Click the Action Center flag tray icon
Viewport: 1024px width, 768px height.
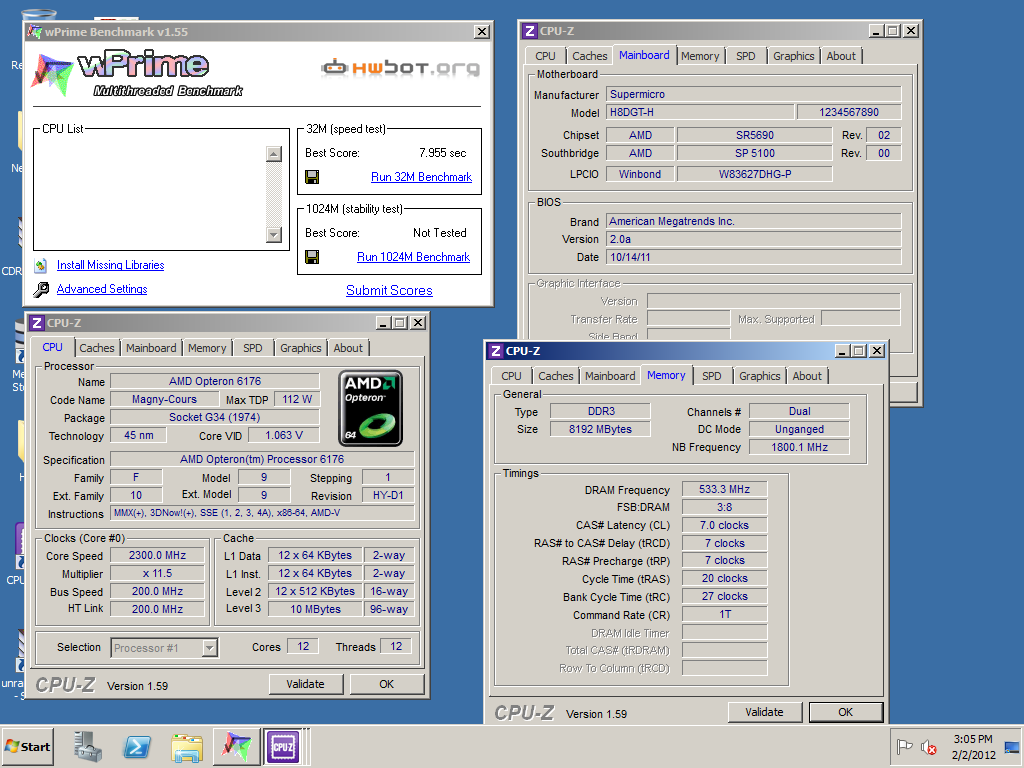(904, 746)
